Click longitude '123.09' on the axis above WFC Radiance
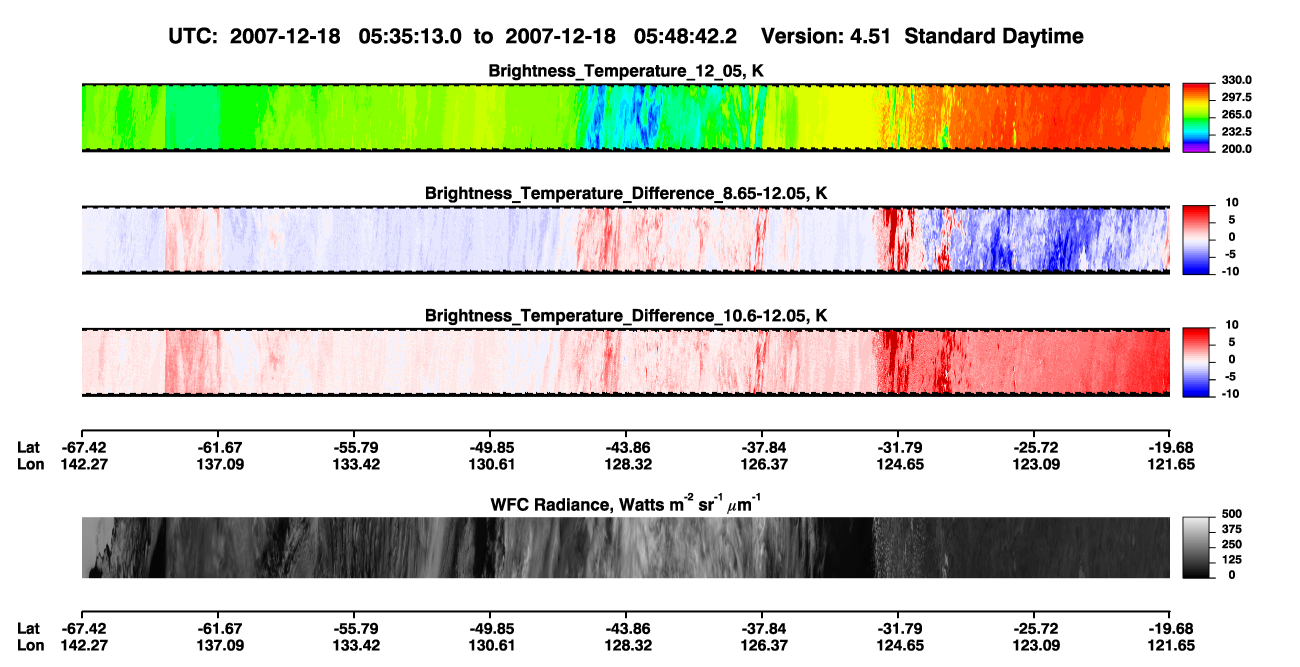 1034,464
